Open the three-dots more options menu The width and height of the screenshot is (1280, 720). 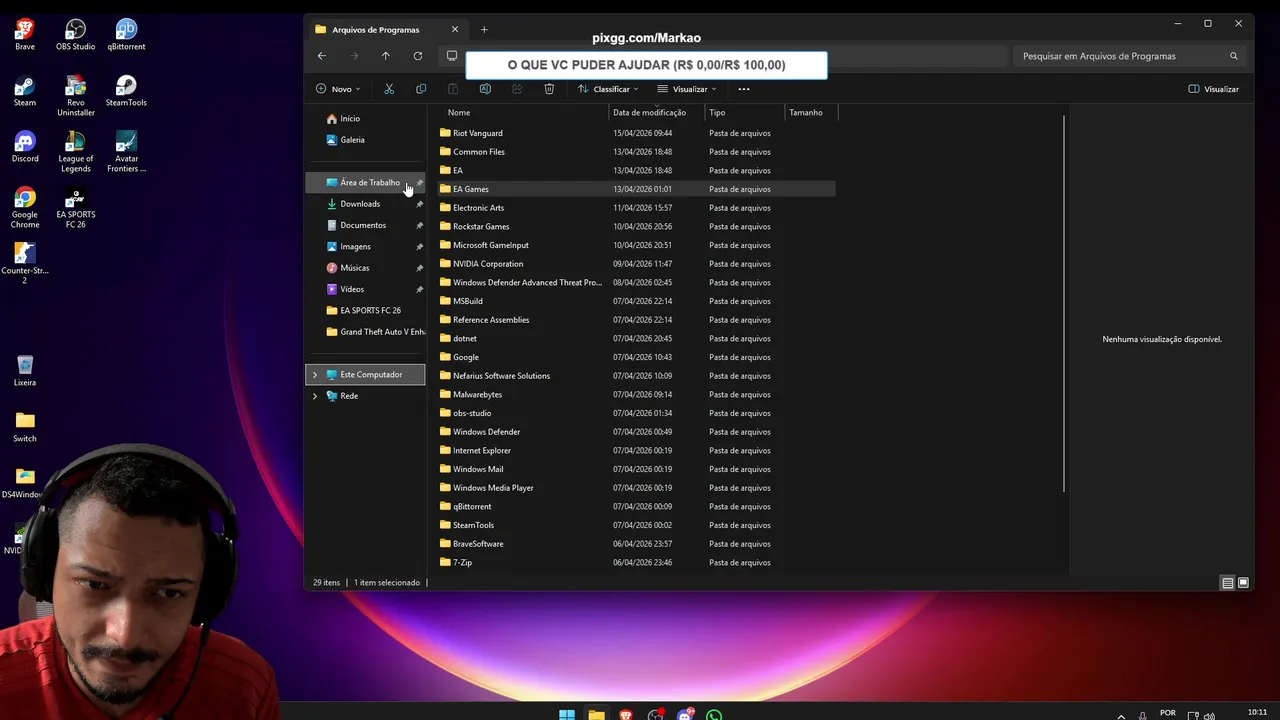pyautogui.click(x=743, y=89)
